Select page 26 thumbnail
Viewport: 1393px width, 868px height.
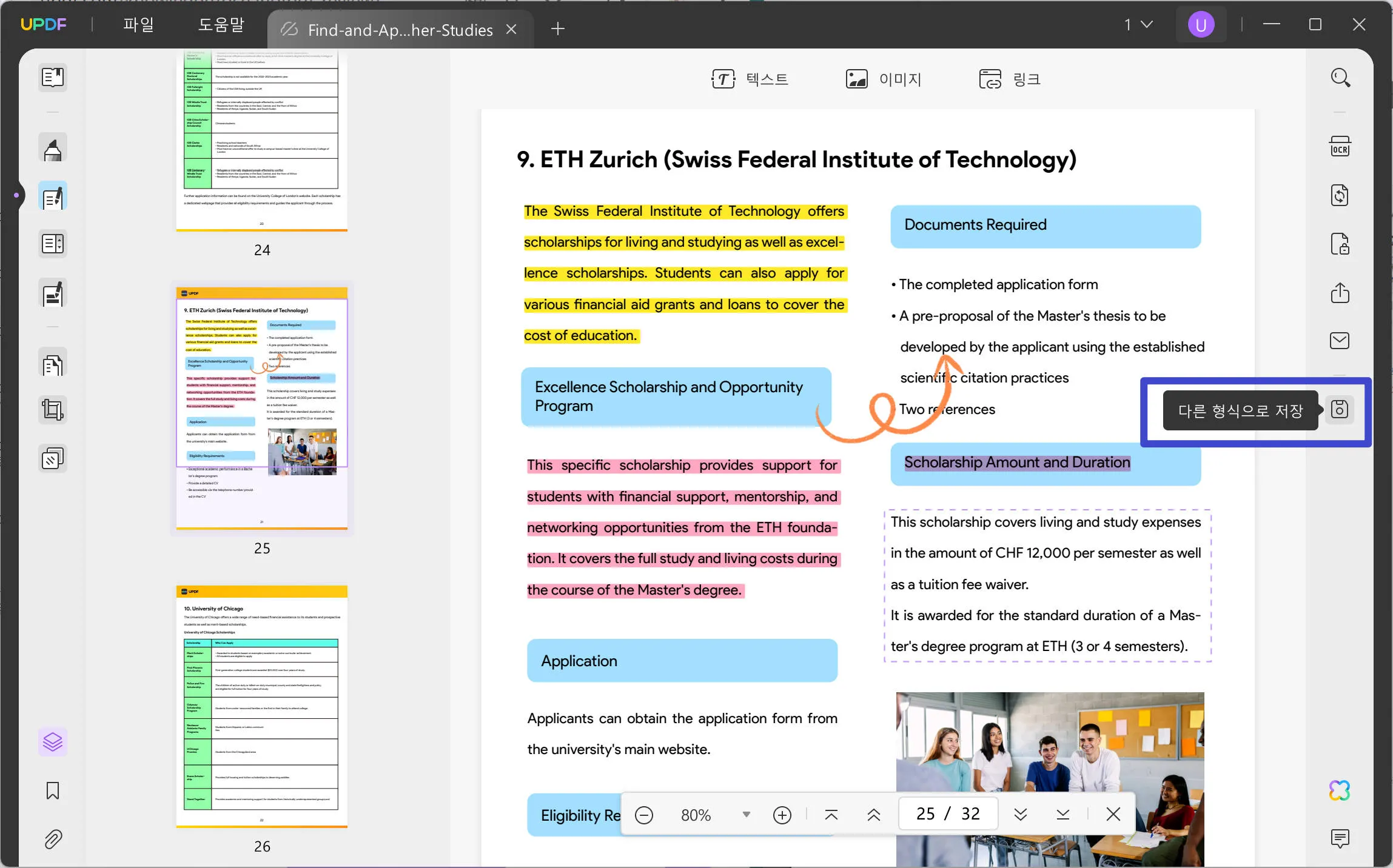click(x=262, y=707)
